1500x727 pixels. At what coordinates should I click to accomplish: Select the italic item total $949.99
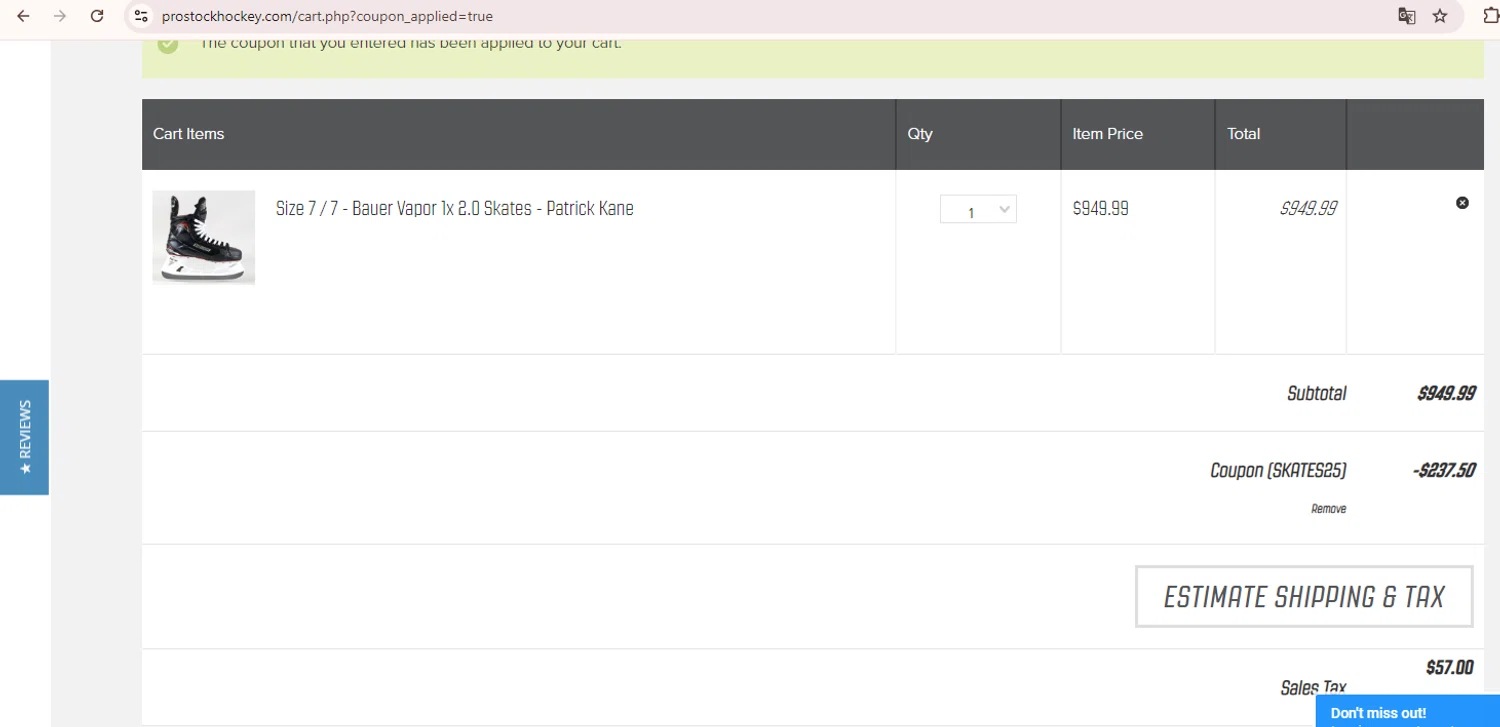[x=1308, y=209]
